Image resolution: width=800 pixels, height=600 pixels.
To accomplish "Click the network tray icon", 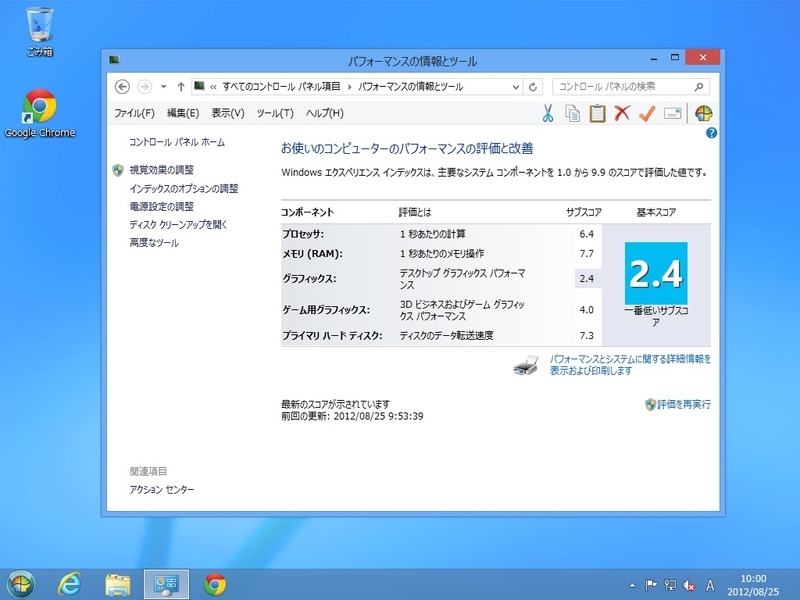I will coord(670,585).
